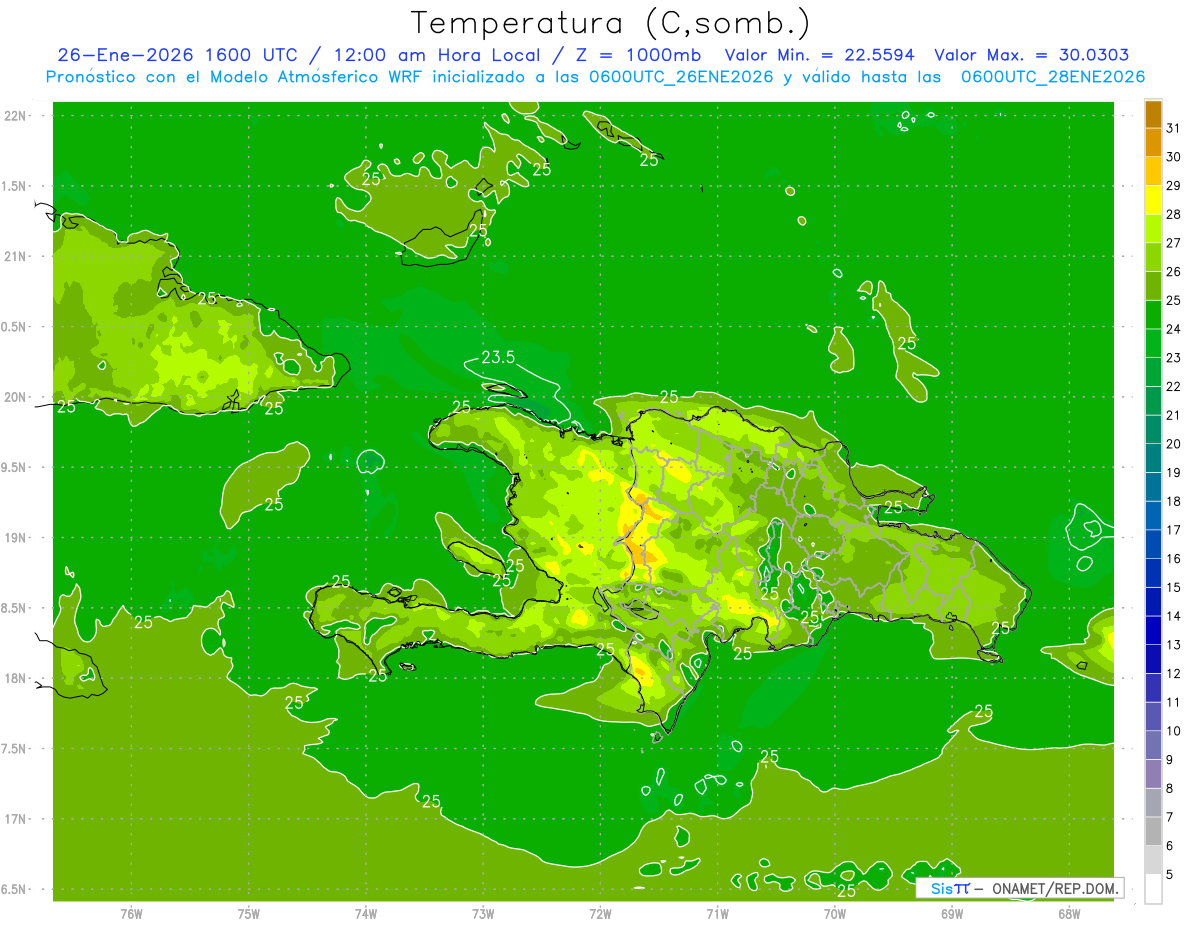
Task: Click the '18N' latitude axis label
Action: coord(15,678)
